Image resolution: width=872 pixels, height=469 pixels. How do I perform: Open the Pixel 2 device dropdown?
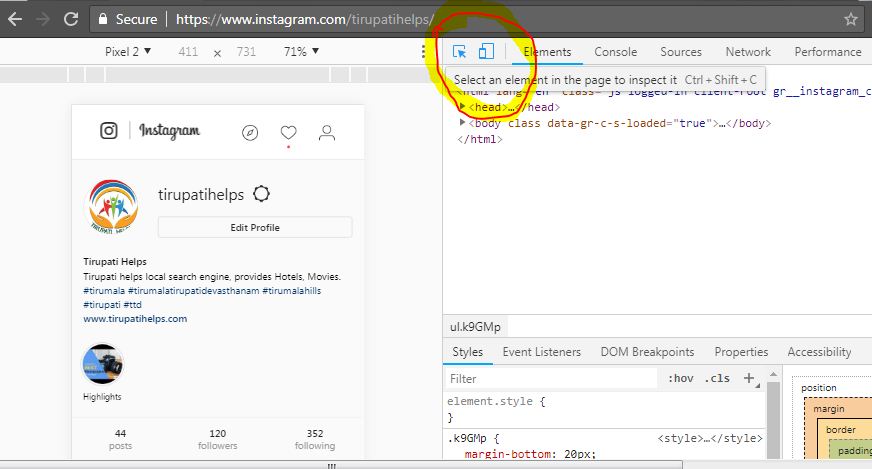point(128,52)
